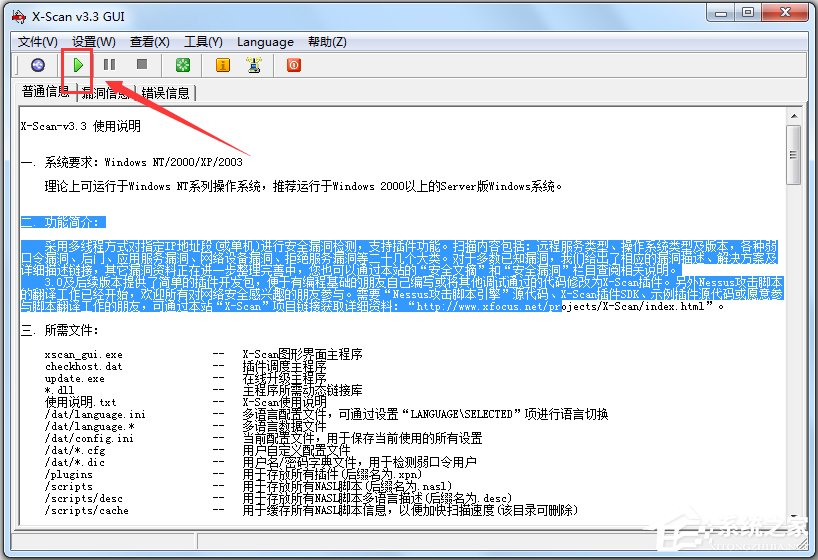Switch to the 错误信息 tab
Screen dimensions: 818x560
click(166, 93)
